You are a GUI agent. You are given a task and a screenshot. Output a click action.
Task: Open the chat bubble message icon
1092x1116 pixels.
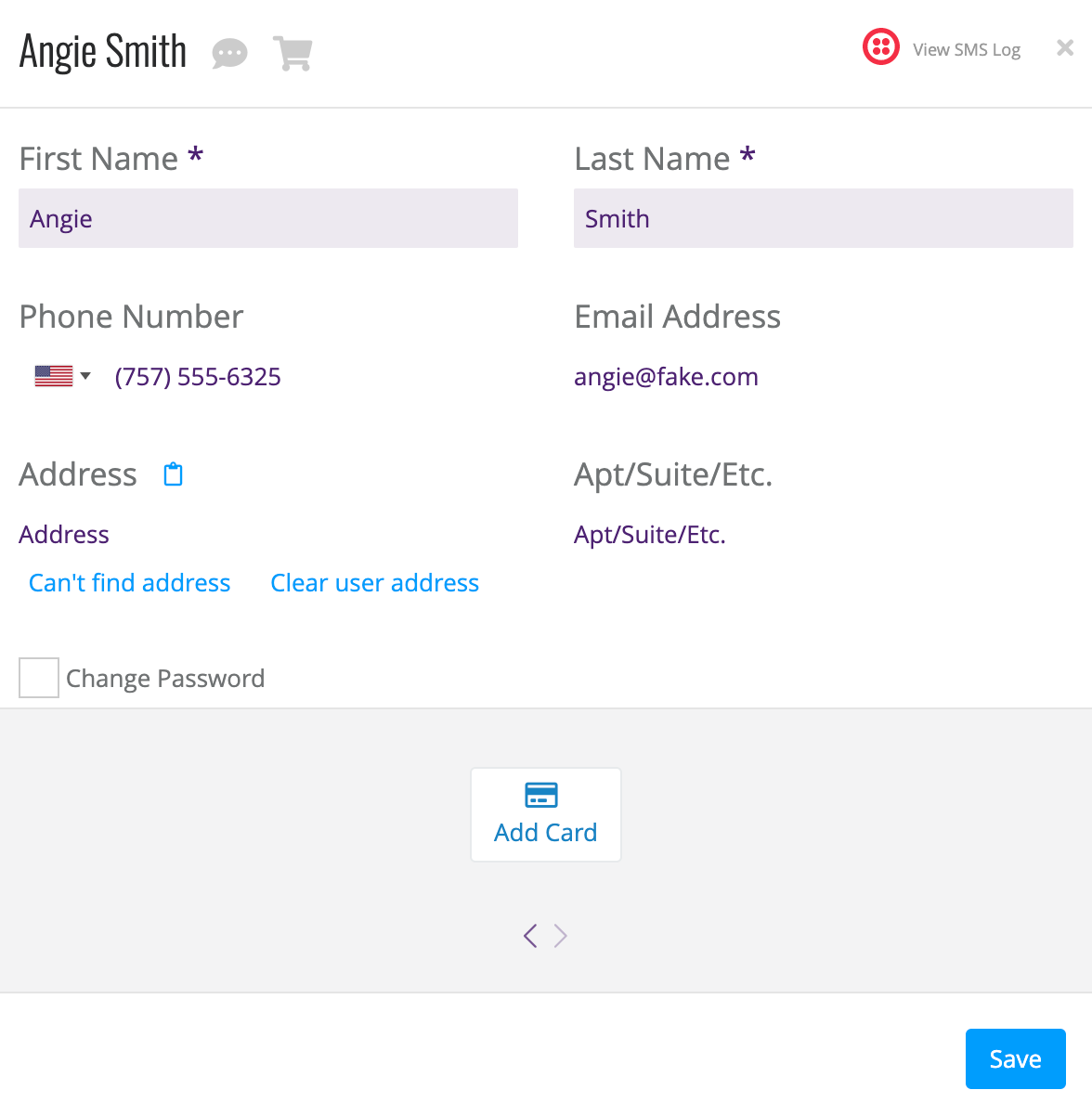point(229,54)
